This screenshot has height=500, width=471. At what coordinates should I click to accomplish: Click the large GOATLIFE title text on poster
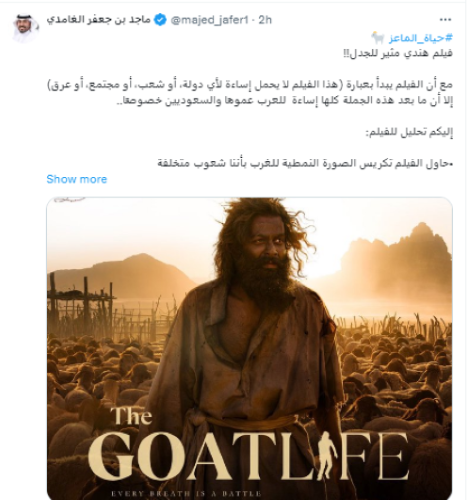248,455
